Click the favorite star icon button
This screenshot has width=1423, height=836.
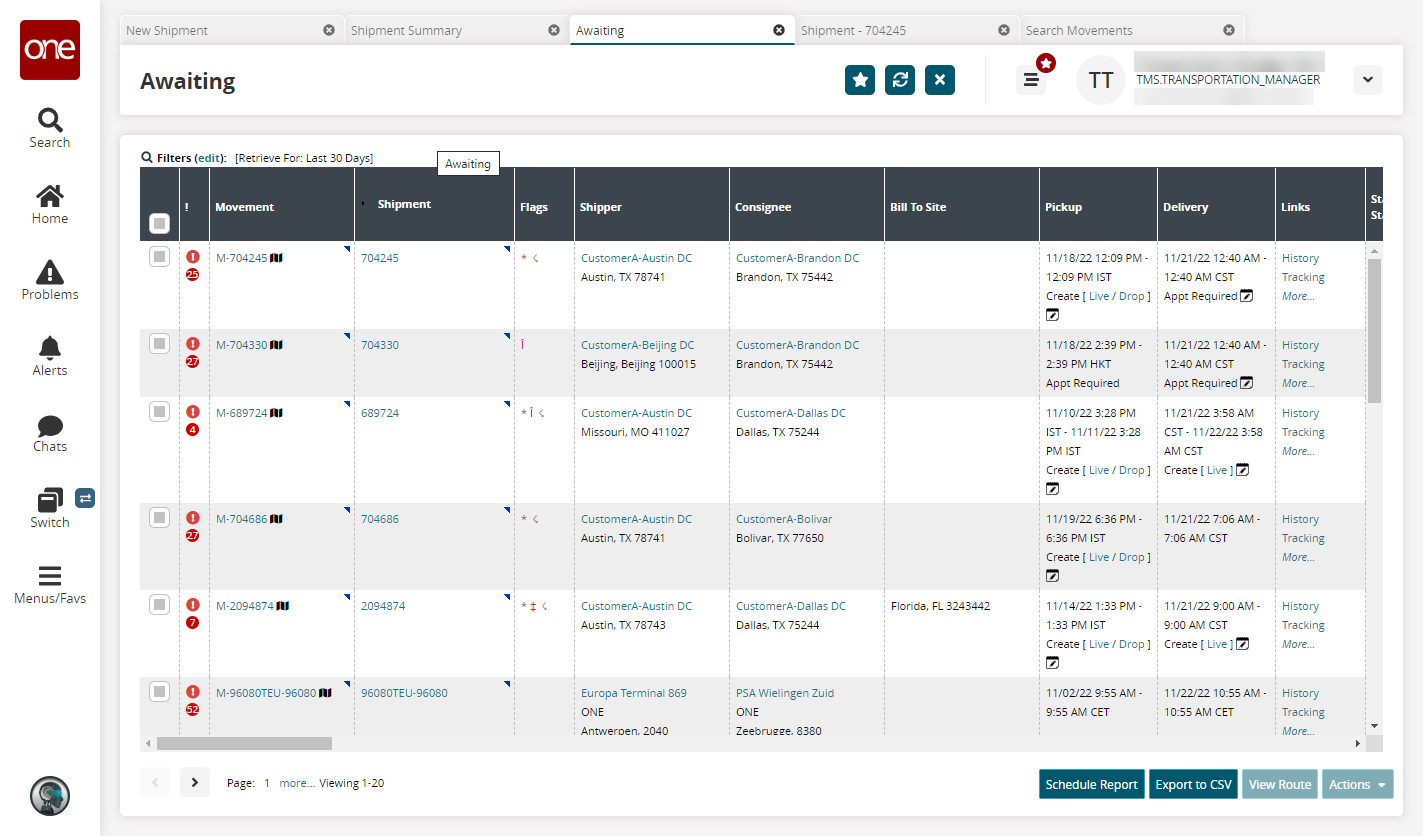click(x=860, y=80)
